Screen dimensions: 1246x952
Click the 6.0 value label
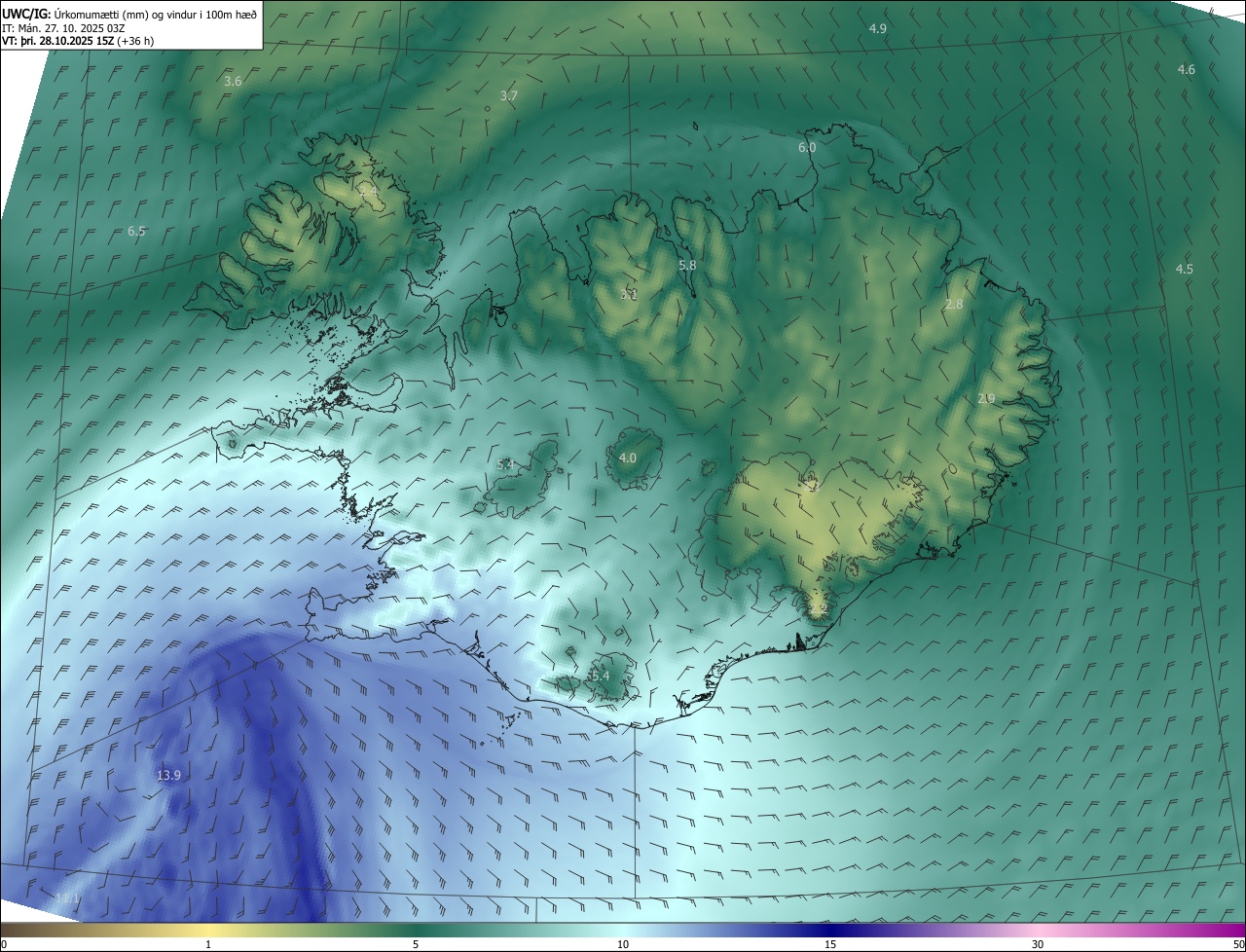click(807, 148)
